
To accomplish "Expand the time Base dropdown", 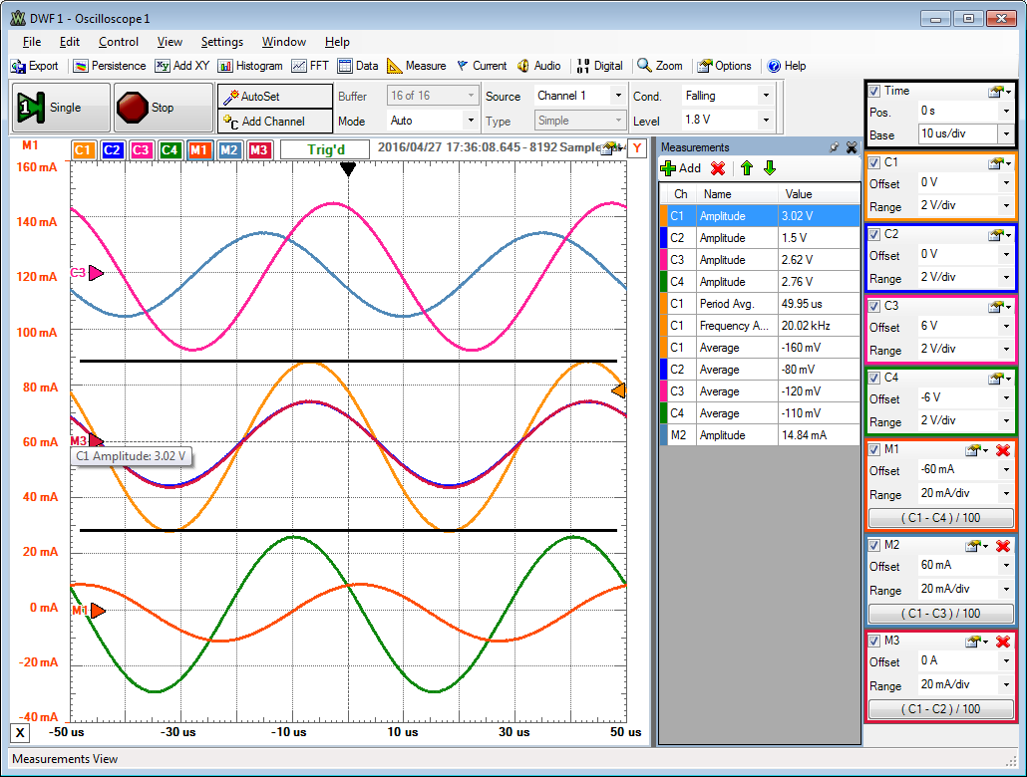I will (x=1005, y=134).
